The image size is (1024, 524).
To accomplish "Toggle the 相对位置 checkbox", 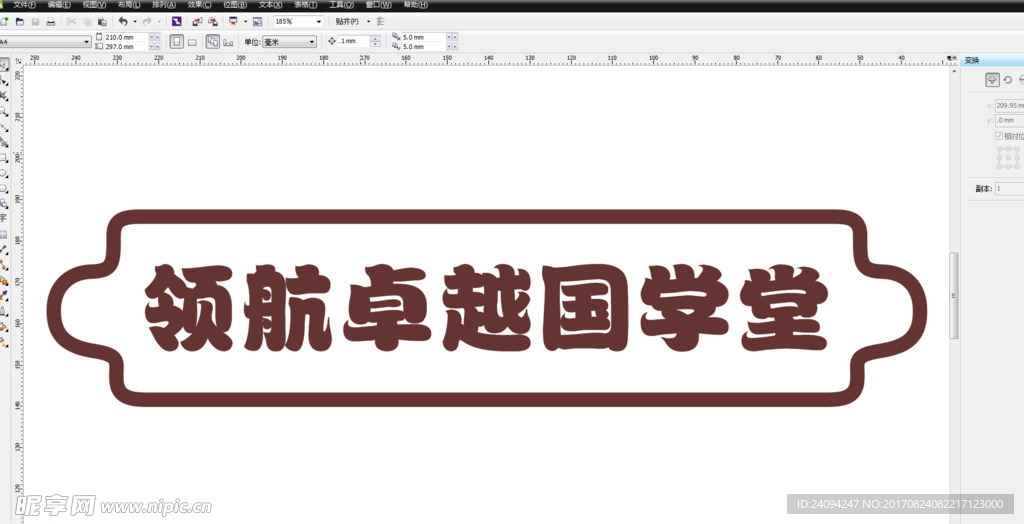I will point(999,136).
